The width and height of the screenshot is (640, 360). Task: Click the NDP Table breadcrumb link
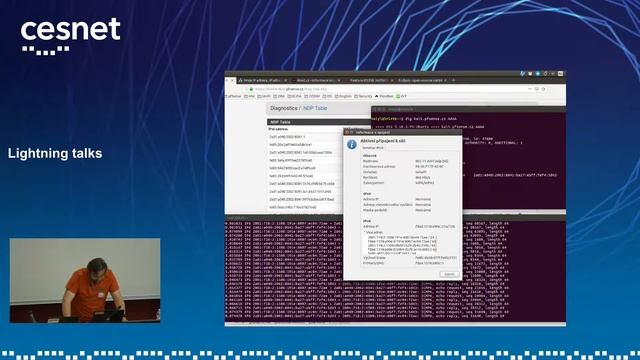click(x=315, y=108)
